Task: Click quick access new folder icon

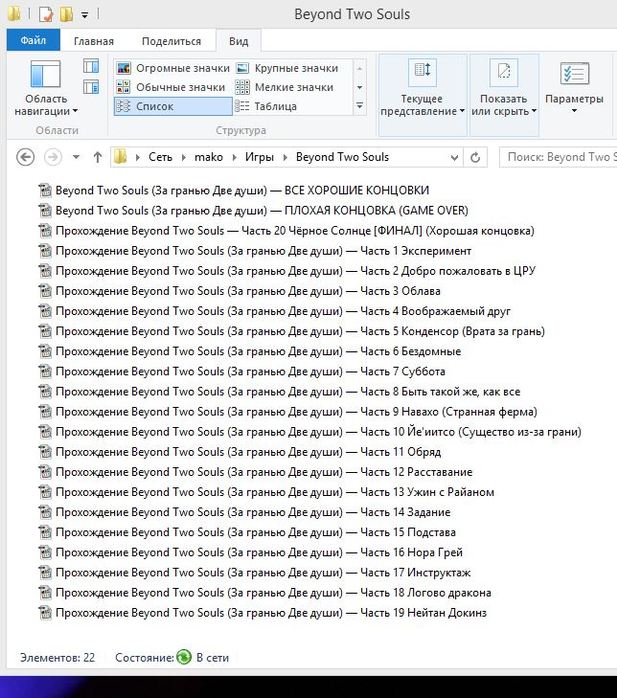Action: pos(66,14)
